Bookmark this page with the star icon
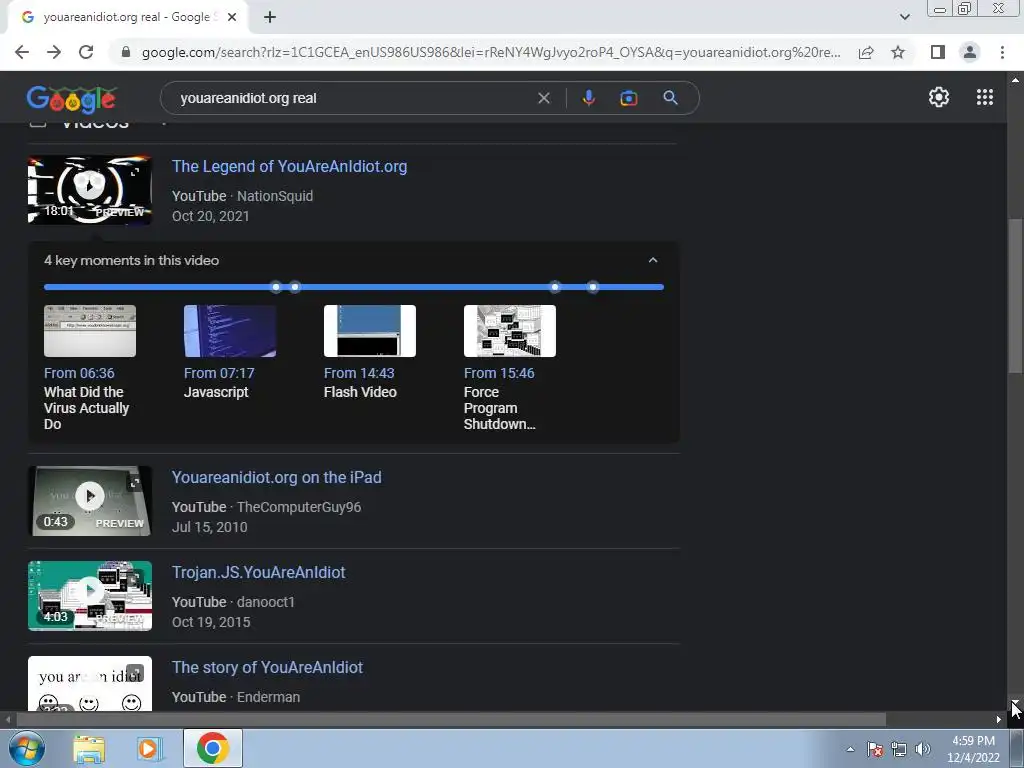This screenshot has height=768, width=1024. (898, 52)
